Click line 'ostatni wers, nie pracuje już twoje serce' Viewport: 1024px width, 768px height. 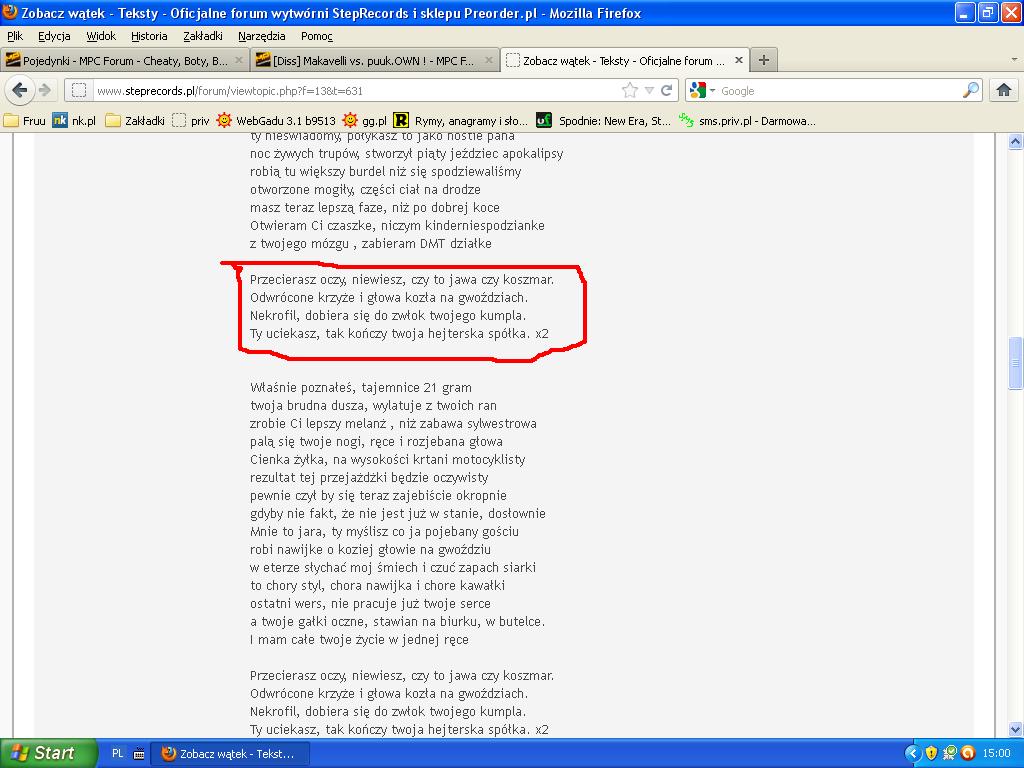click(x=370, y=603)
